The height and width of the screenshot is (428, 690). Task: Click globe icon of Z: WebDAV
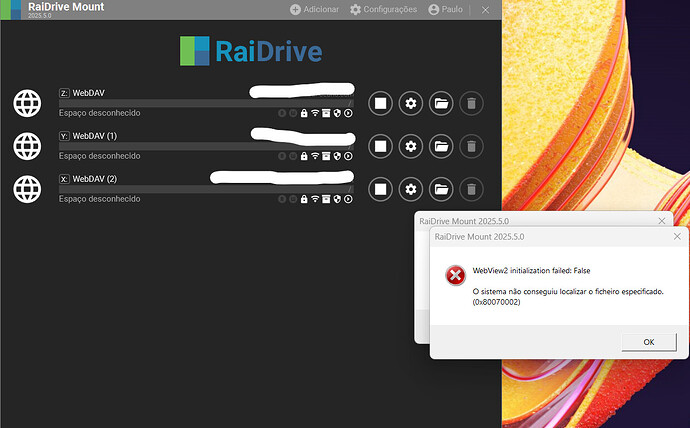(27, 103)
